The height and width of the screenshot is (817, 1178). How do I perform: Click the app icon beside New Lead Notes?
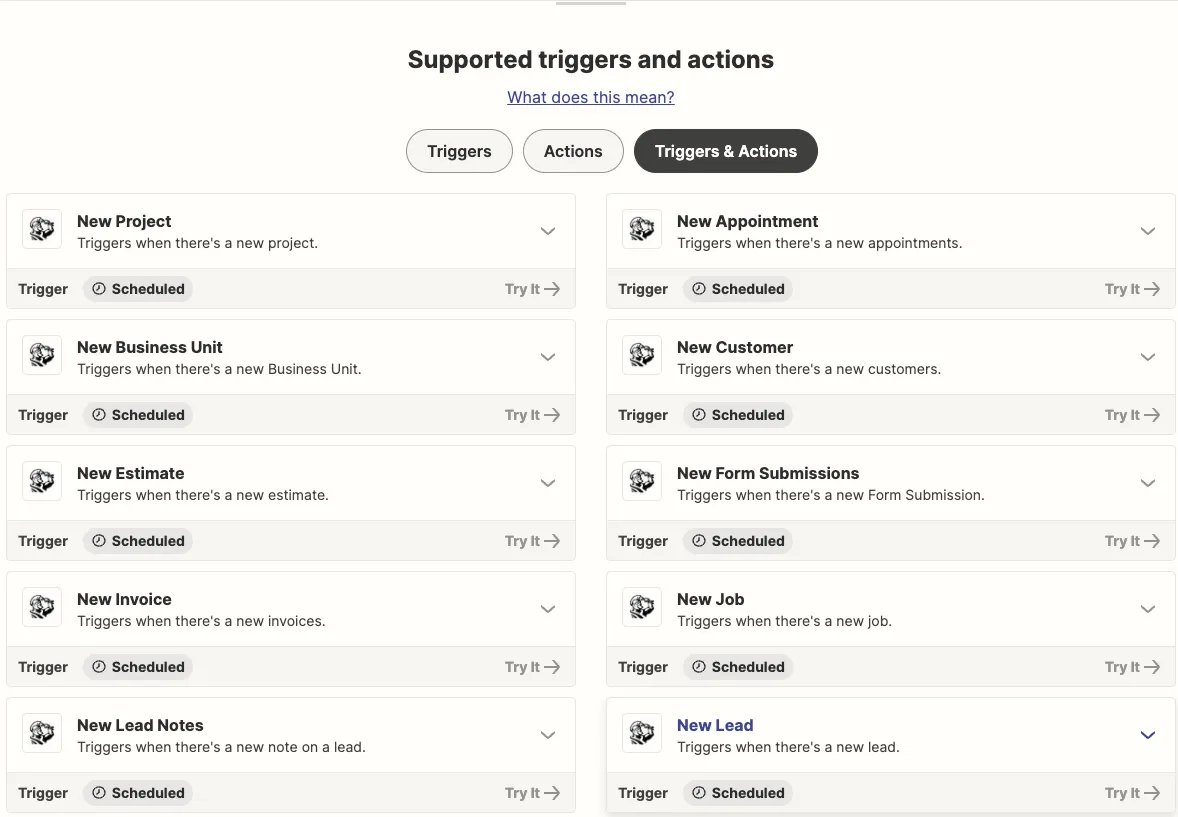(x=42, y=734)
